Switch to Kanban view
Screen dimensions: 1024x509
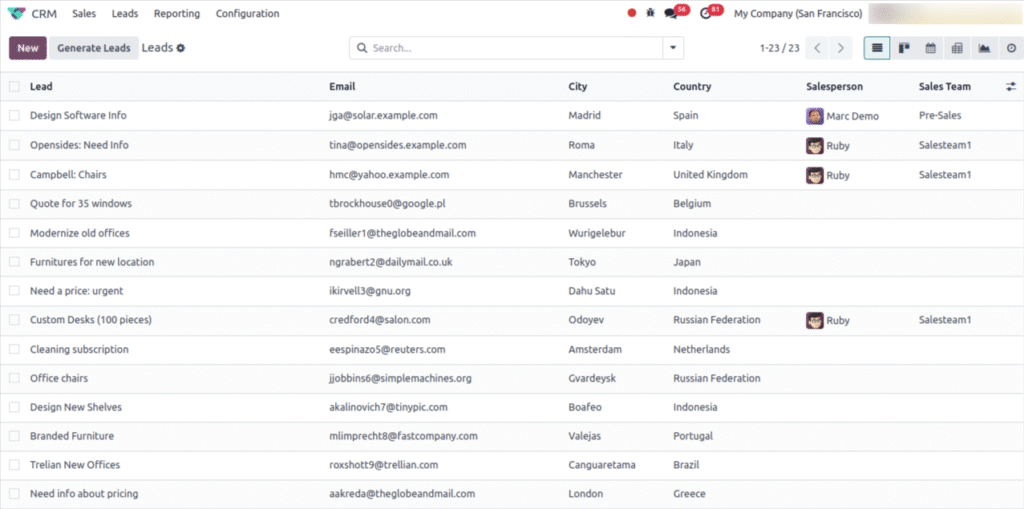click(904, 48)
